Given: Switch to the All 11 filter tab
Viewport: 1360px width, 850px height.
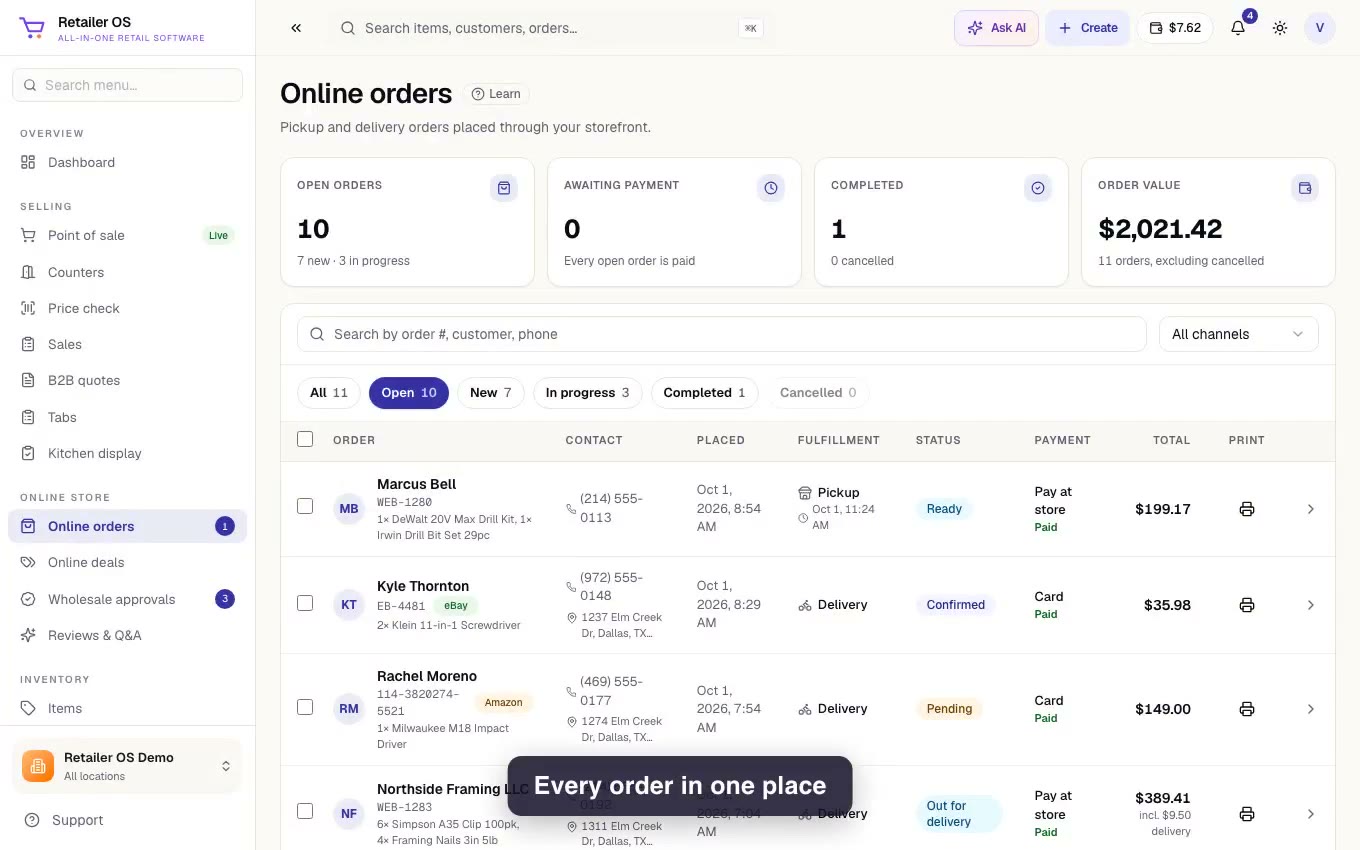Looking at the screenshot, I should pos(329,393).
